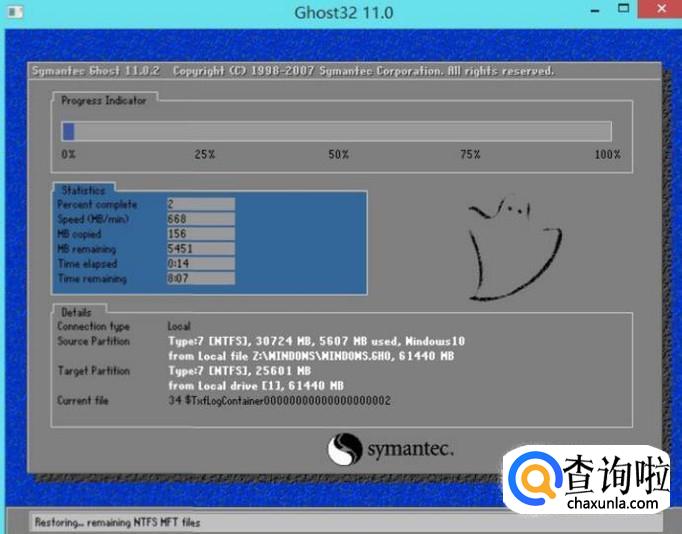This screenshot has width=682, height=534.
Task: Click the MB remaining label
Action: point(87,249)
